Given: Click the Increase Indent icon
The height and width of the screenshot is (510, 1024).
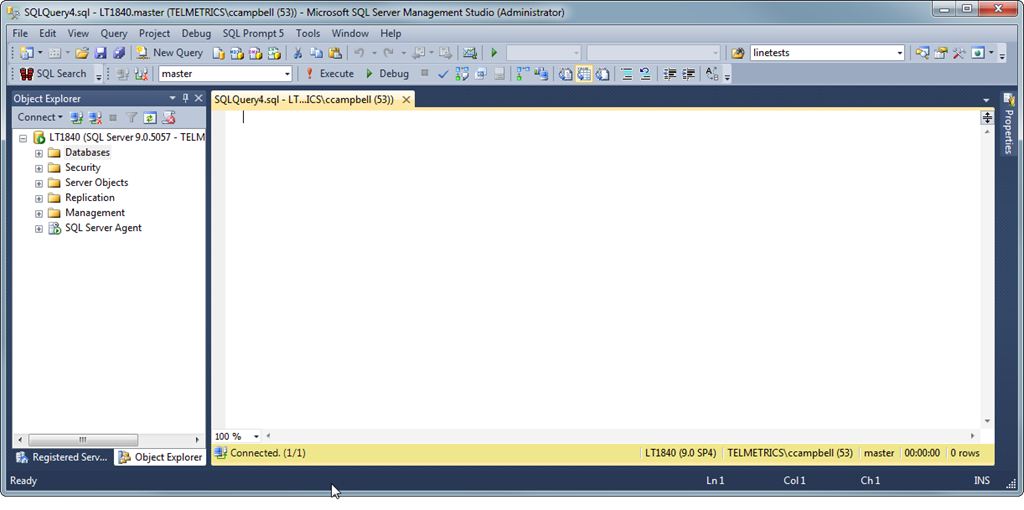Looking at the screenshot, I should [688, 74].
